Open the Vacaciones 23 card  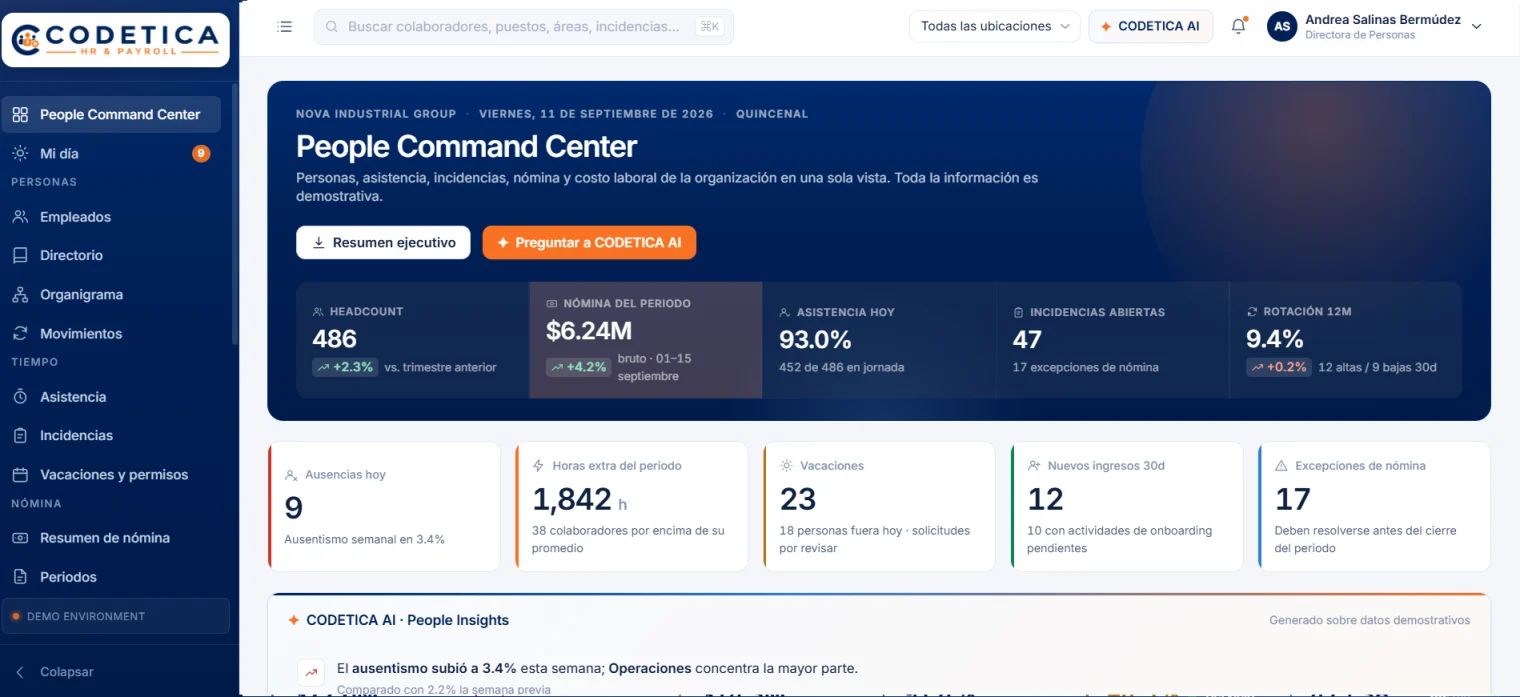(x=879, y=507)
